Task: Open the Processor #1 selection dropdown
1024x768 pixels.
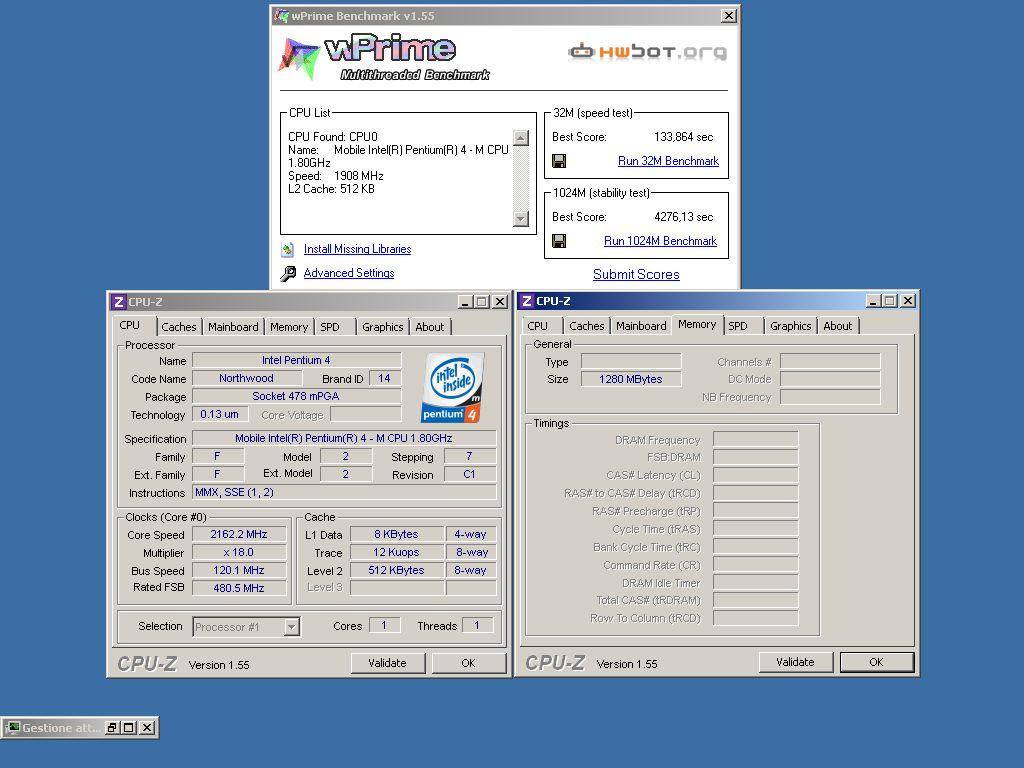Action: coord(292,627)
